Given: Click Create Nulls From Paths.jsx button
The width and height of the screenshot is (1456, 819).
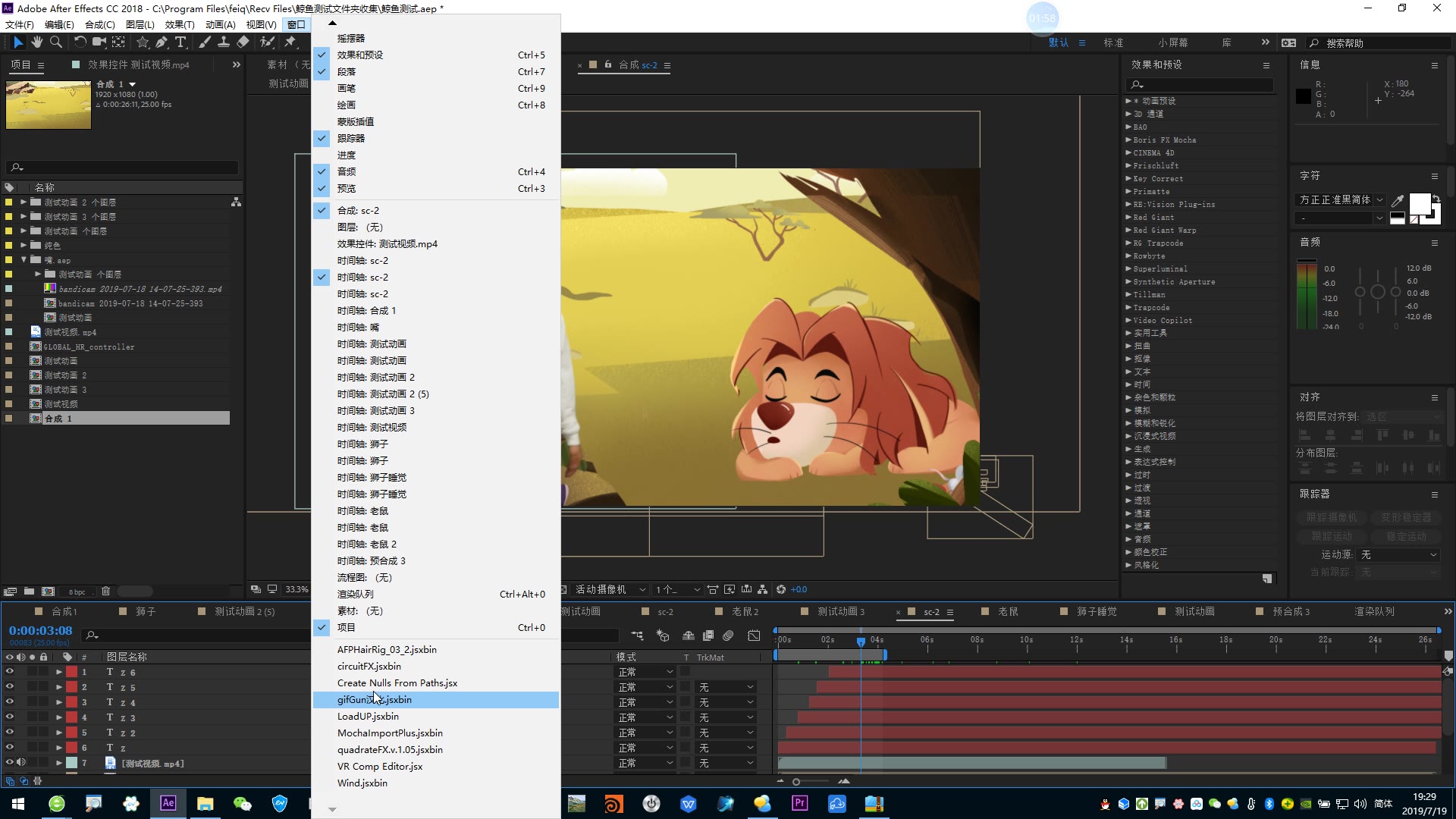Looking at the screenshot, I should tap(397, 682).
